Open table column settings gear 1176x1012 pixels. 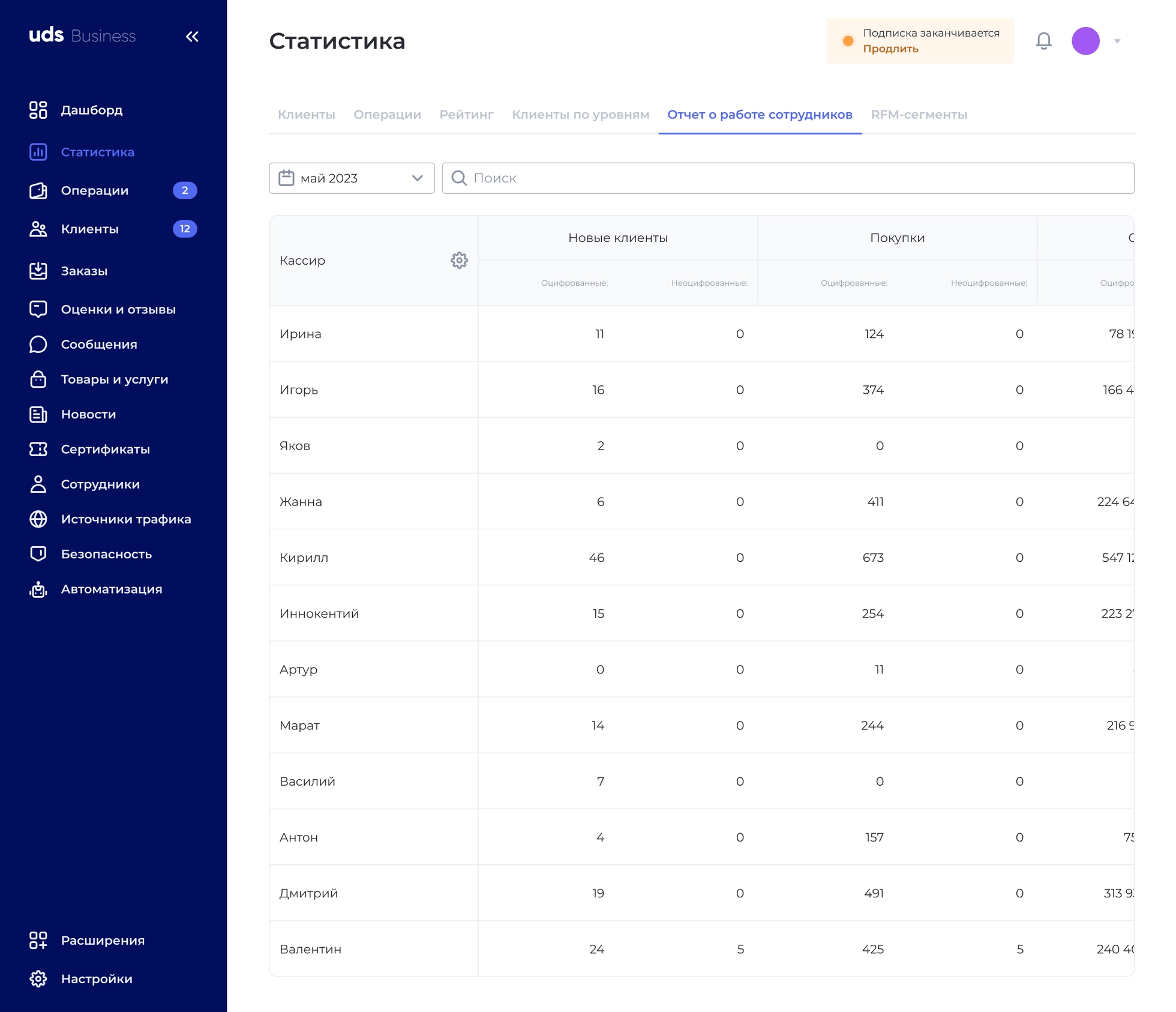[x=459, y=261]
